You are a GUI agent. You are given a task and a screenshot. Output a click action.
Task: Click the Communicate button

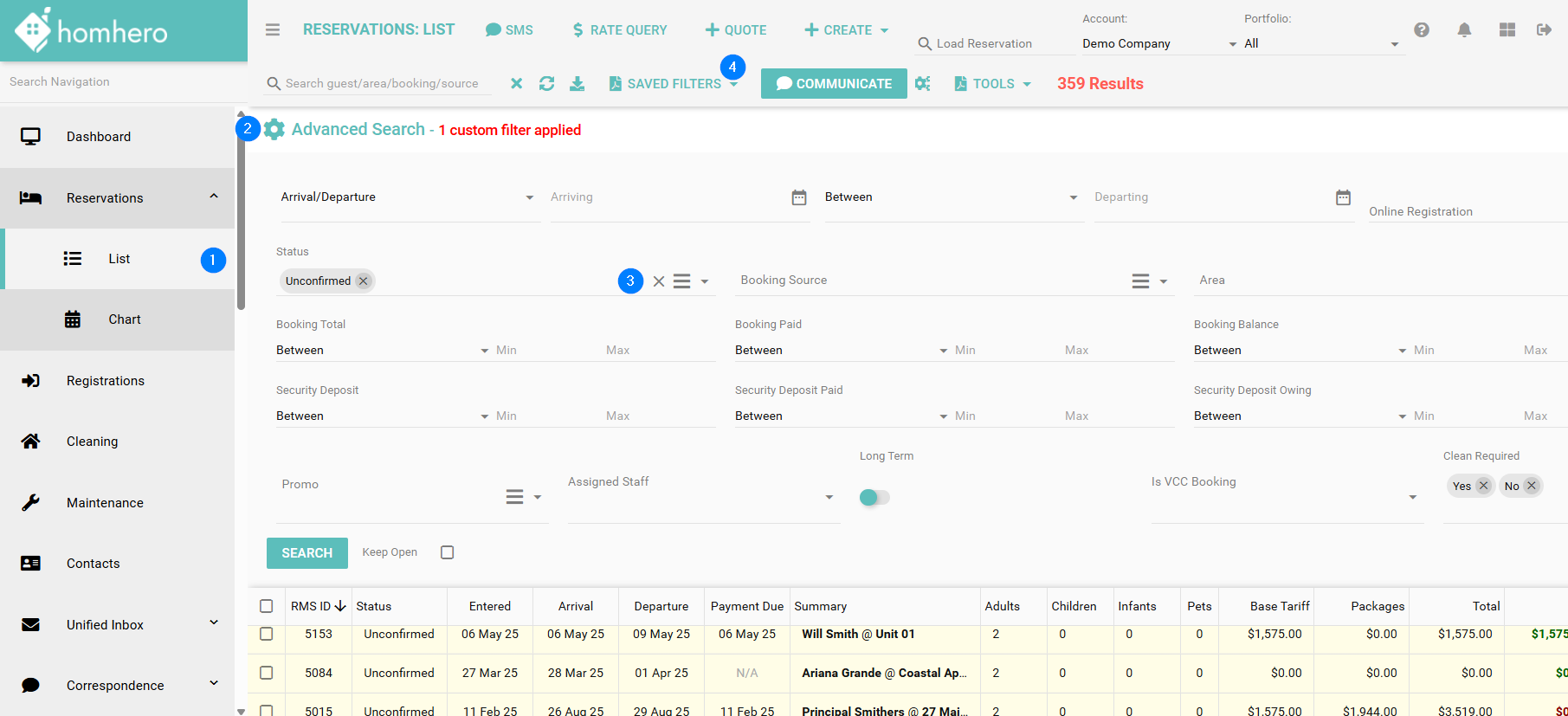[834, 84]
